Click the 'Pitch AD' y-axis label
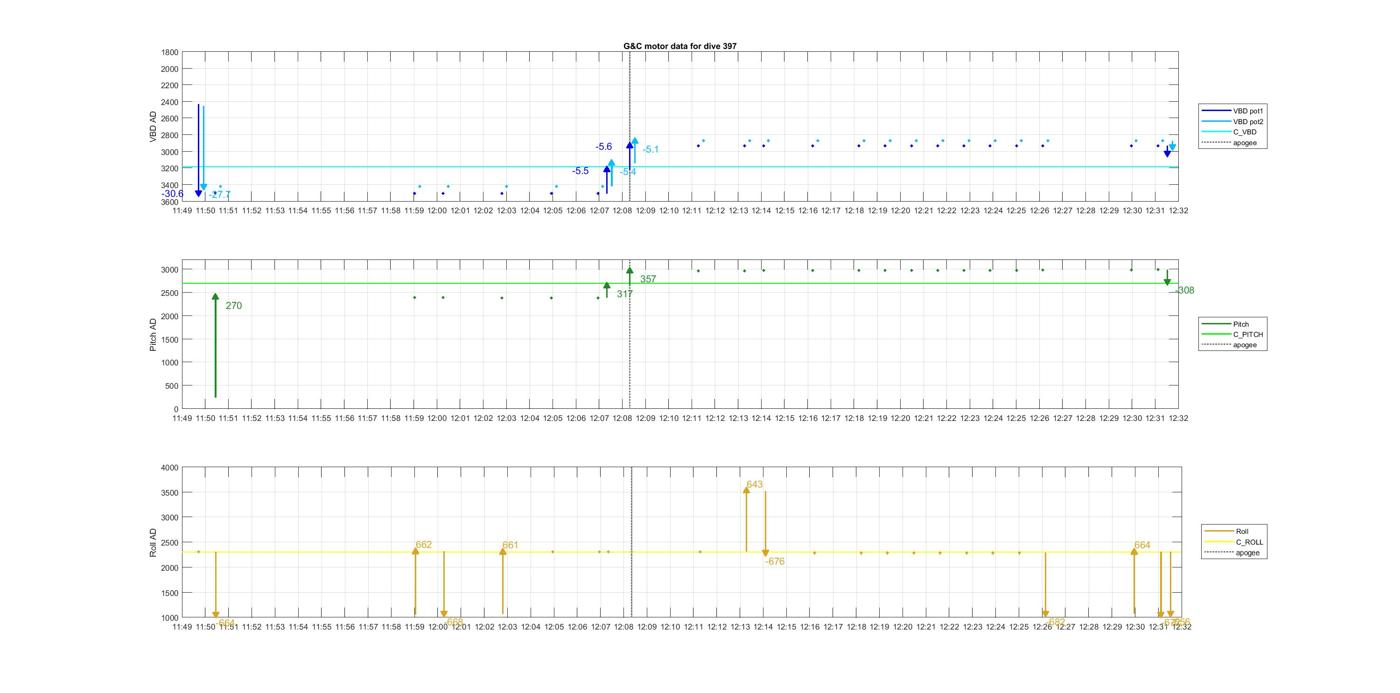1400x693 pixels. tap(154, 335)
